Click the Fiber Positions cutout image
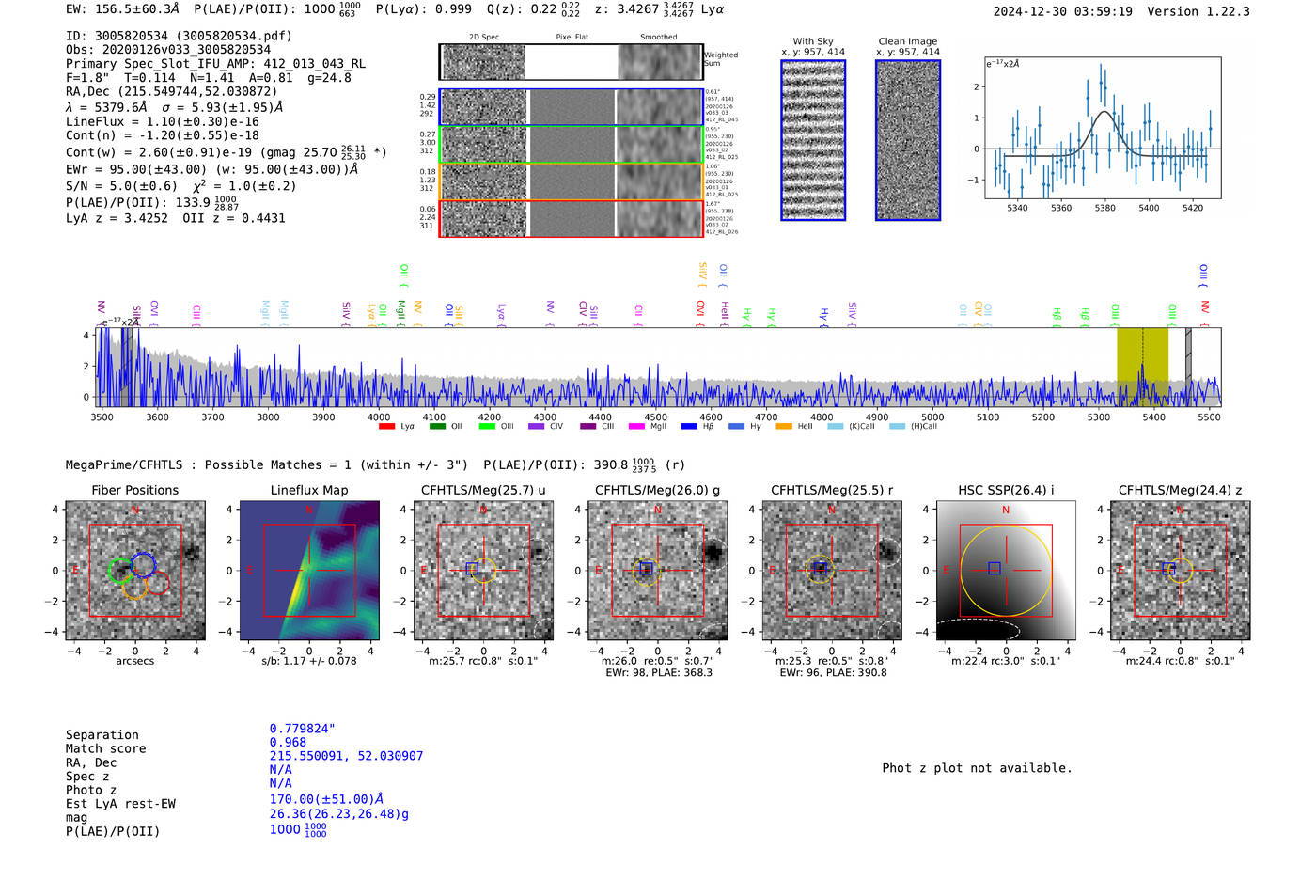 point(135,571)
